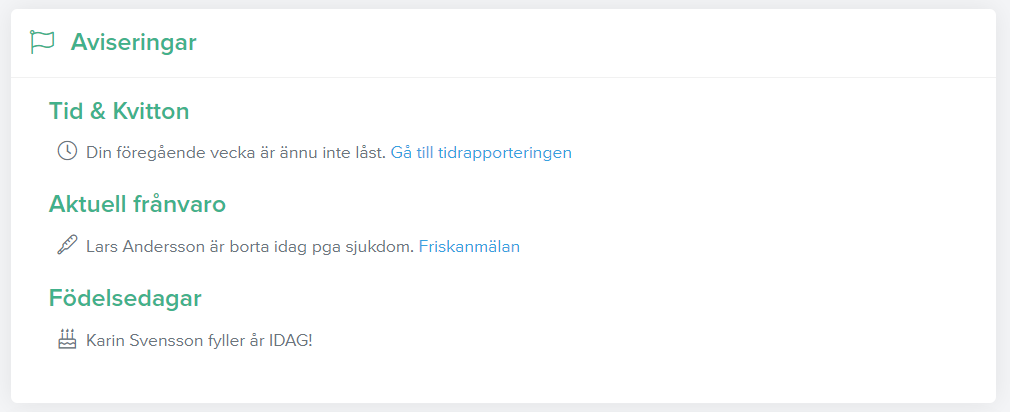Screen dimensions: 1010x412
Task: Click the Aktuell frånvaro section heading
Action: pos(137,205)
